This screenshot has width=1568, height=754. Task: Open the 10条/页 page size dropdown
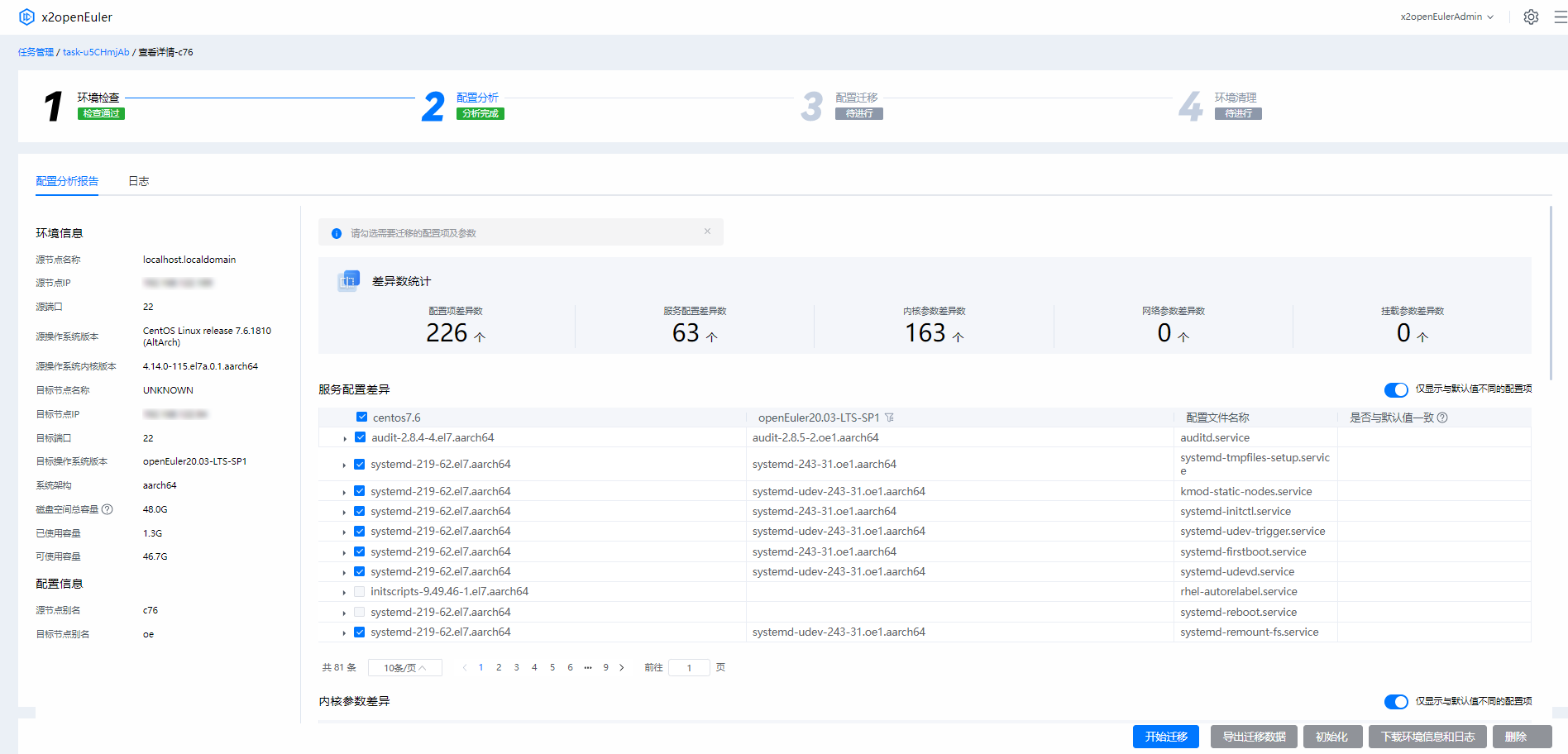pos(404,667)
